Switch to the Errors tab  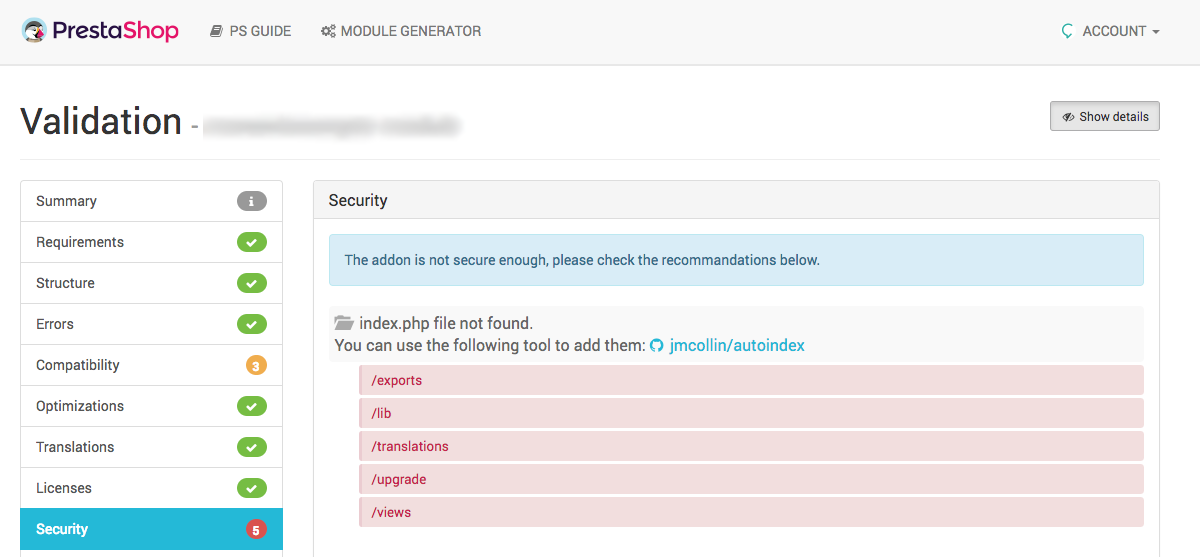click(55, 324)
